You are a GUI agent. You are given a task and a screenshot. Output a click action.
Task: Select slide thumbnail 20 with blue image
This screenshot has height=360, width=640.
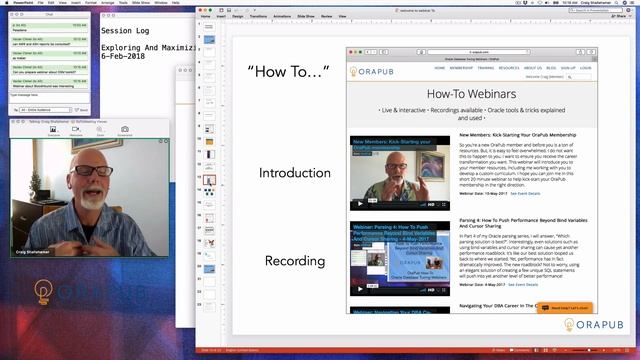click(x=209, y=269)
